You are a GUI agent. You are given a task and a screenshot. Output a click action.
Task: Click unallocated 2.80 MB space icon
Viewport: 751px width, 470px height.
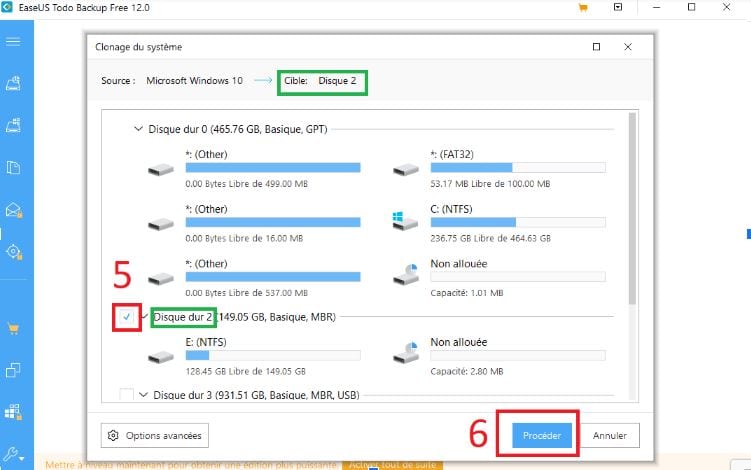pos(406,353)
